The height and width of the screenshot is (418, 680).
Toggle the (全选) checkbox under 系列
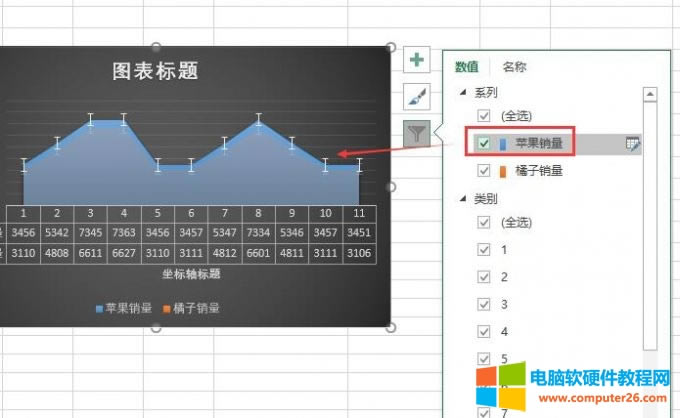tap(485, 117)
